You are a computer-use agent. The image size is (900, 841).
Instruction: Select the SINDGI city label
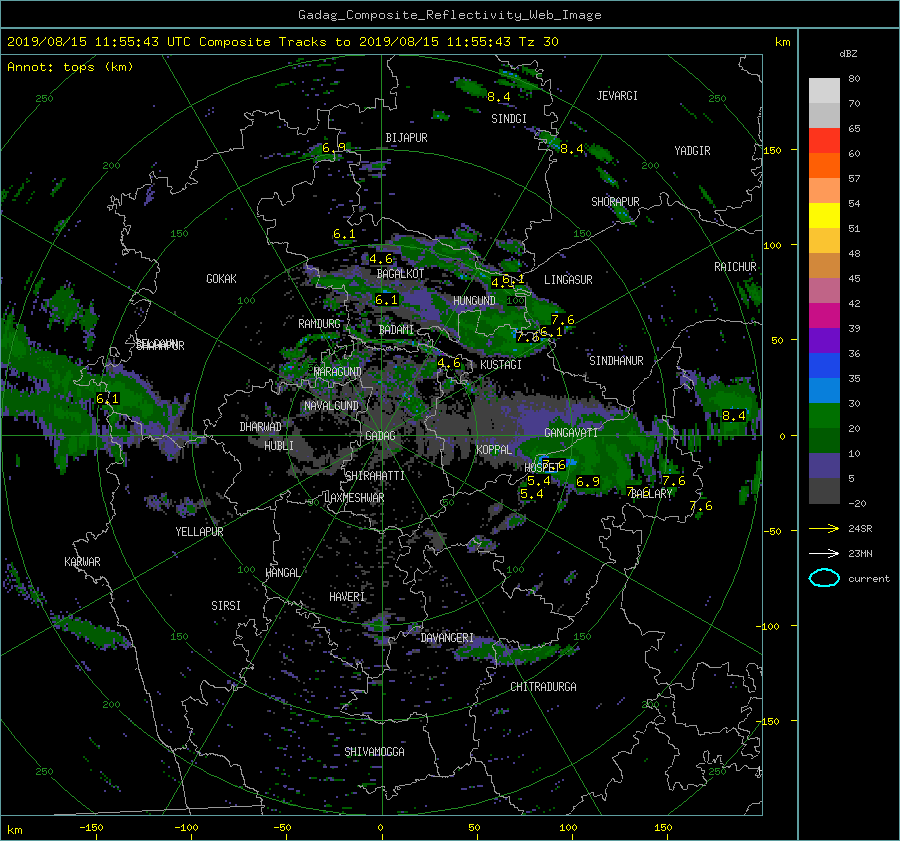(509, 119)
